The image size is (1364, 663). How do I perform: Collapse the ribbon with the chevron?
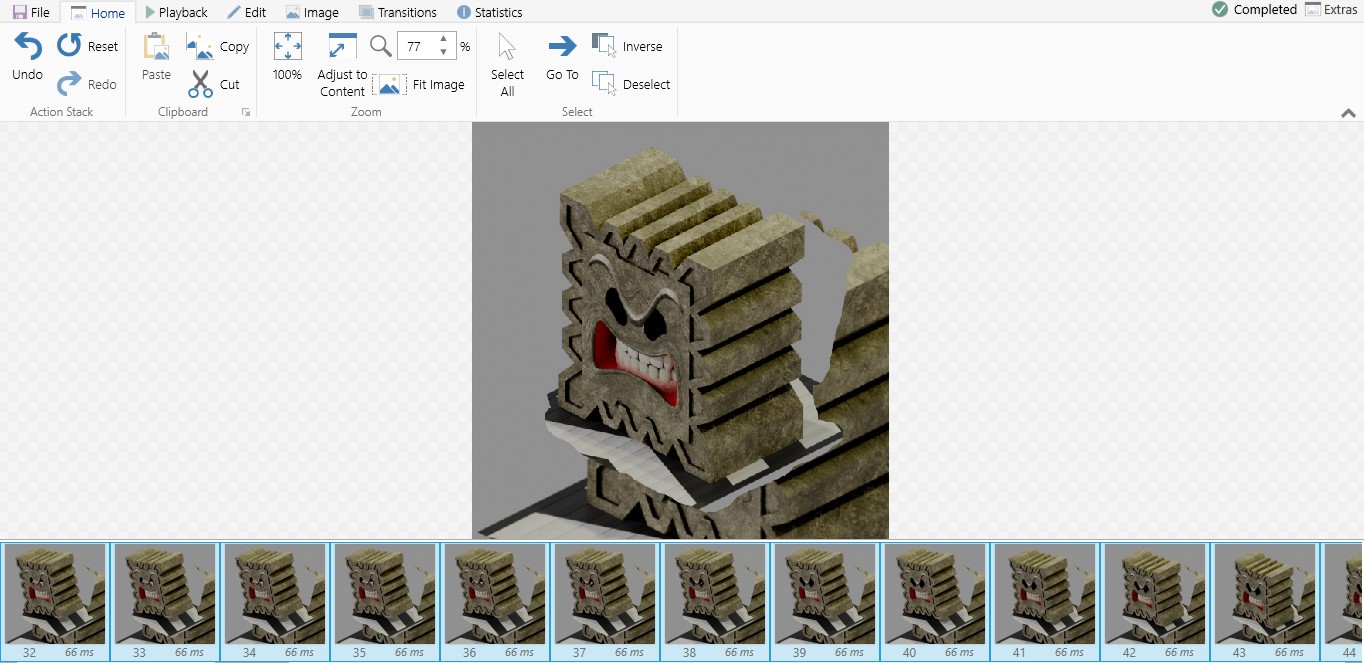click(1348, 113)
